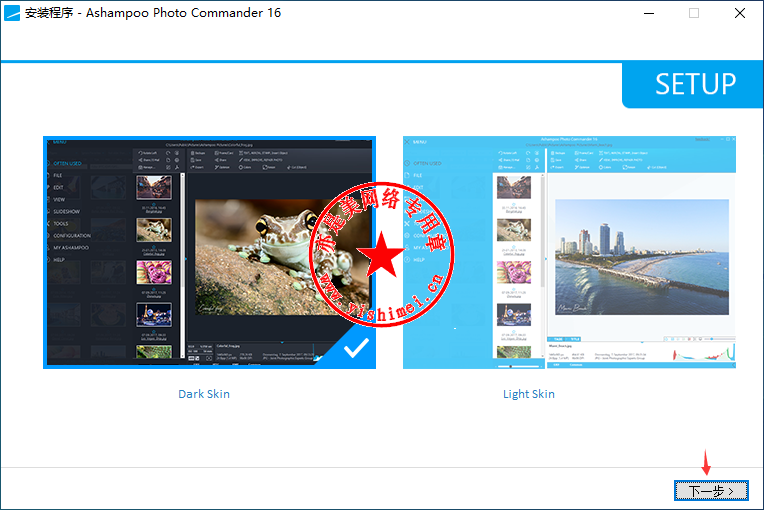Click the Ashampoo installer title bar icon
The image size is (764, 510).
tap(12, 13)
